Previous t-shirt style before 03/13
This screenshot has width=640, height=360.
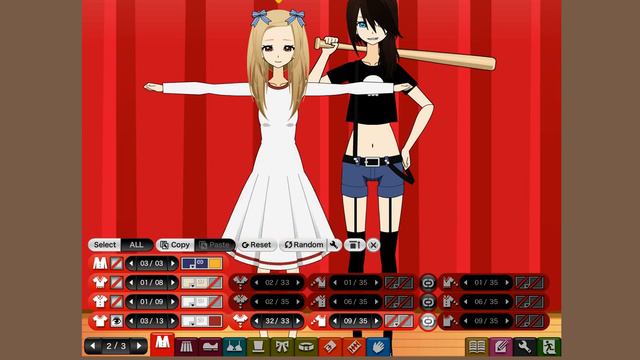(x=131, y=321)
